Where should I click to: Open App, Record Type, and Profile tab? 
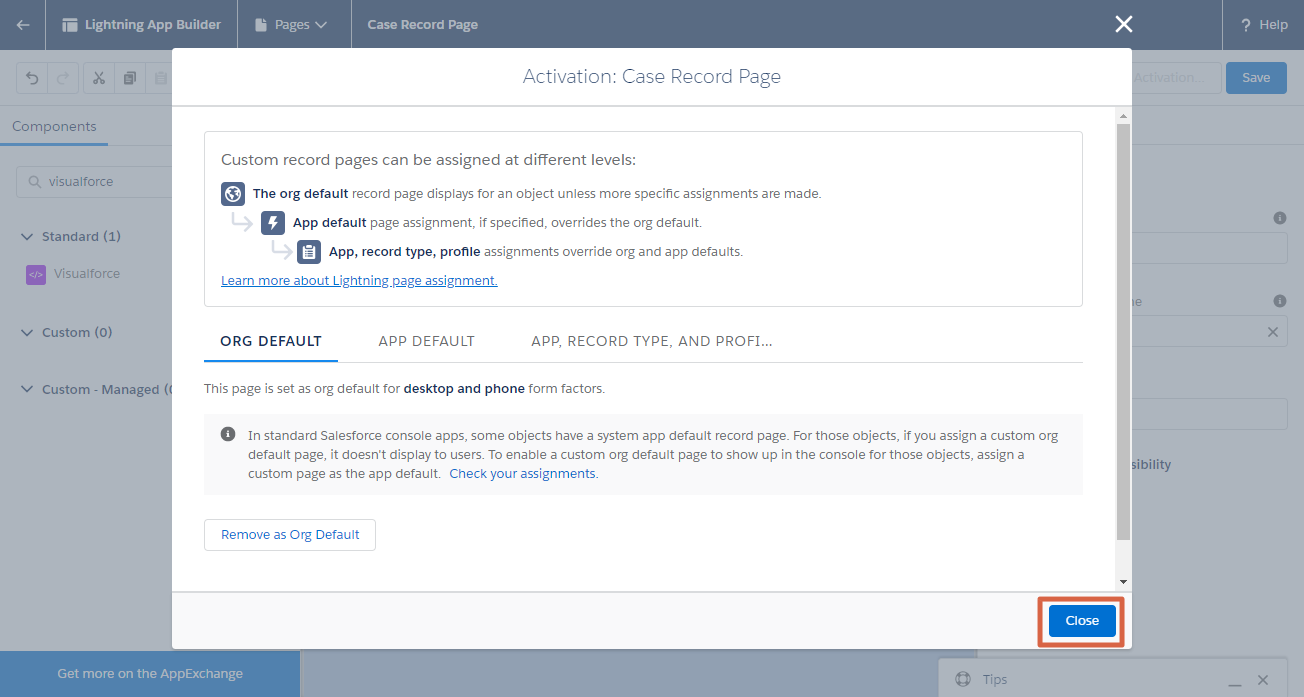tap(651, 341)
